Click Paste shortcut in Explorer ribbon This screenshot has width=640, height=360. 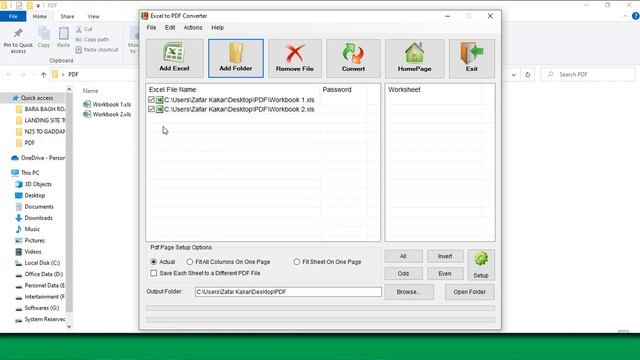(x=97, y=50)
